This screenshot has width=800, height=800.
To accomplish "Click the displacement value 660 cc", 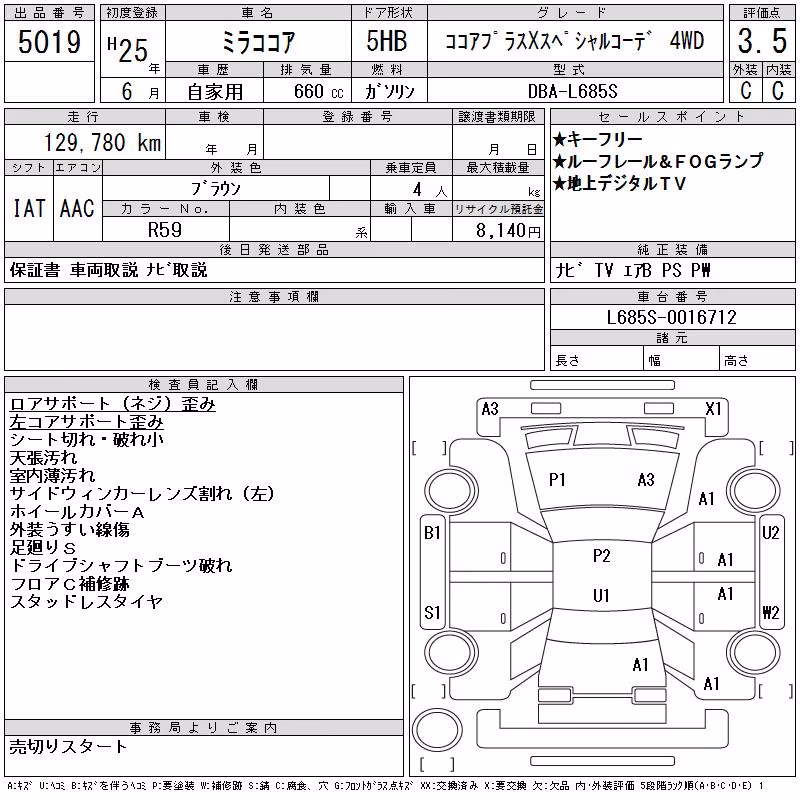I will (319, 91).
